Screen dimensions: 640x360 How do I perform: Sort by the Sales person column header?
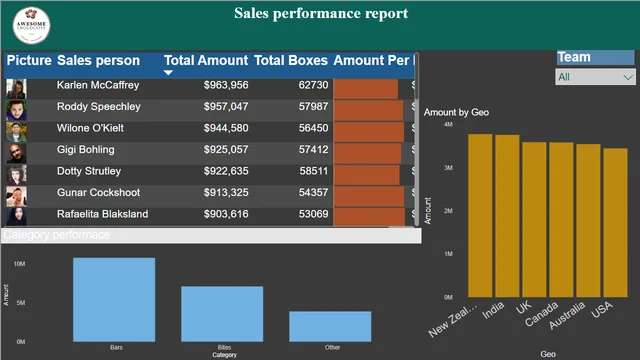(x=98, y=60)
